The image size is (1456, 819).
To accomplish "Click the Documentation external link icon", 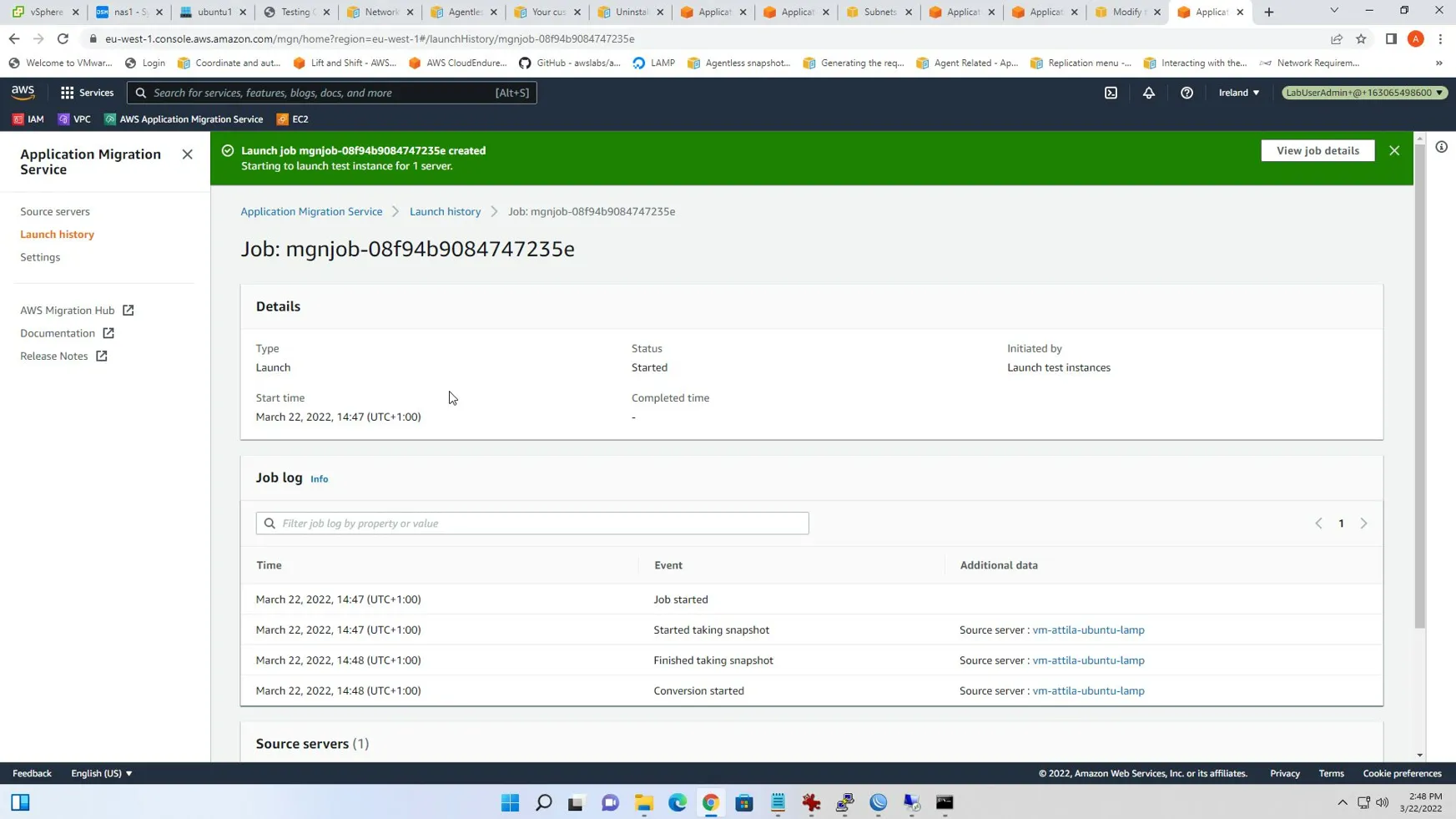I will click(108, 333).
